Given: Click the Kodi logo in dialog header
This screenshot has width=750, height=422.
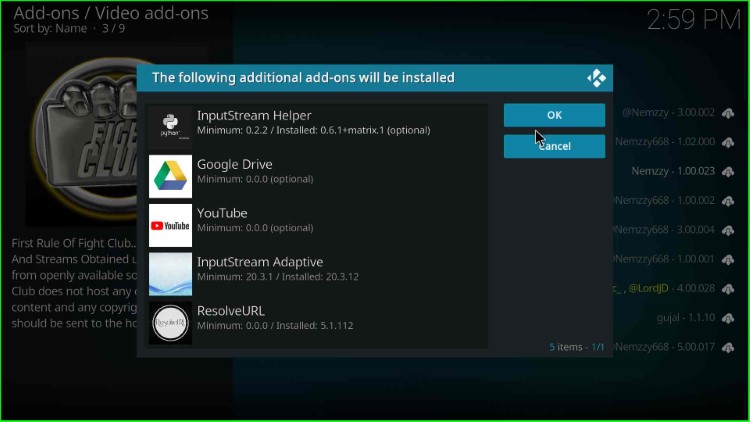Looking at the screenshot, I should point(596,78).
